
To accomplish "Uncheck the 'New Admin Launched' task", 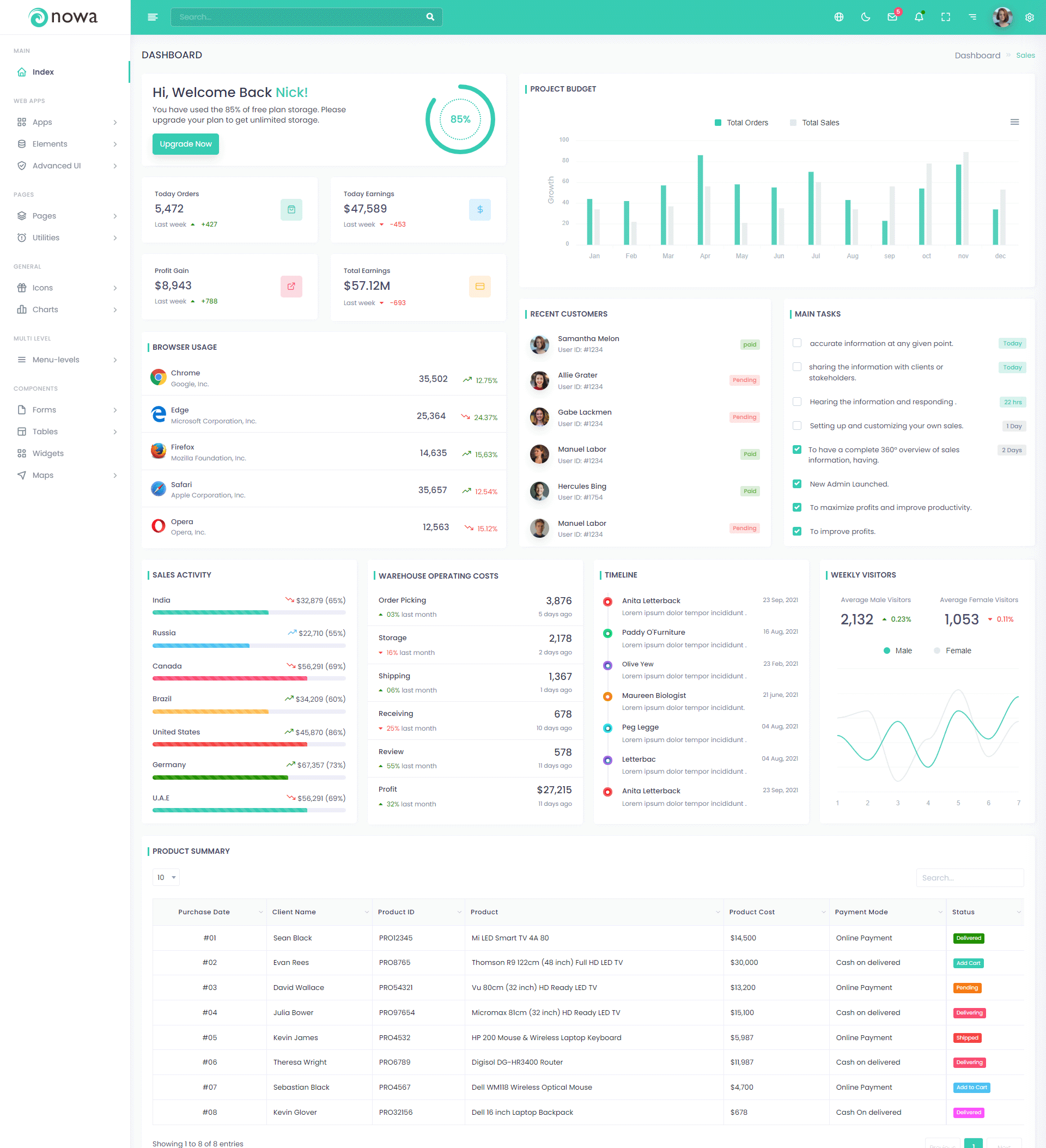I will [796, 483].
